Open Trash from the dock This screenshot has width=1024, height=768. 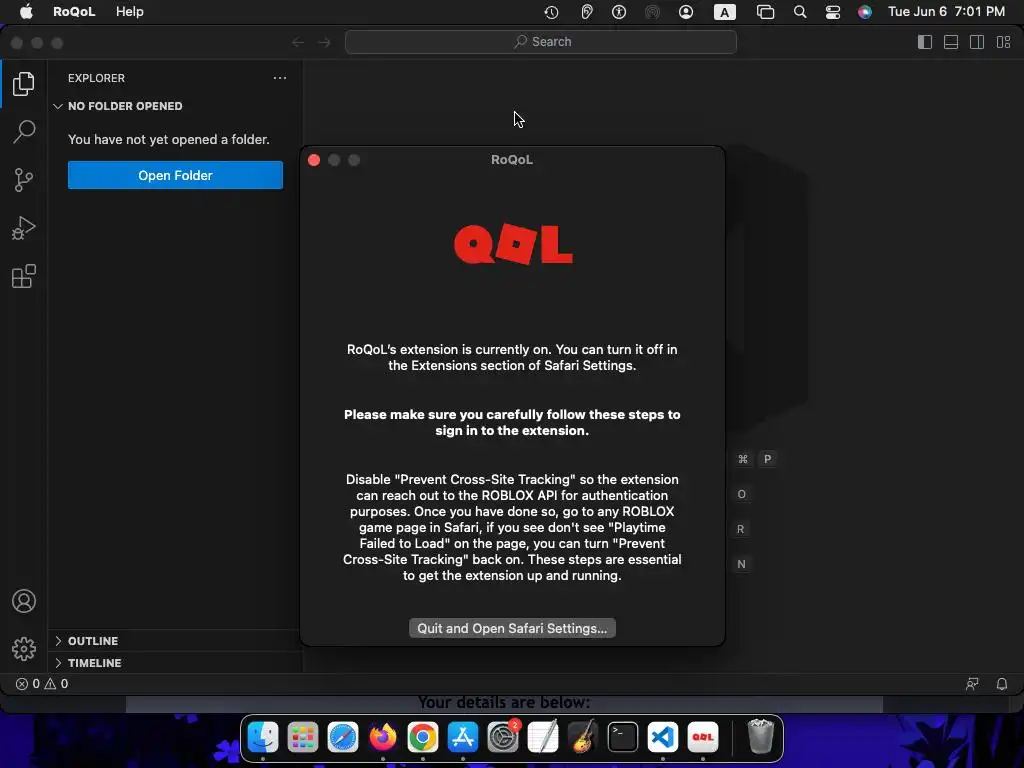click(x=760, y=736)
